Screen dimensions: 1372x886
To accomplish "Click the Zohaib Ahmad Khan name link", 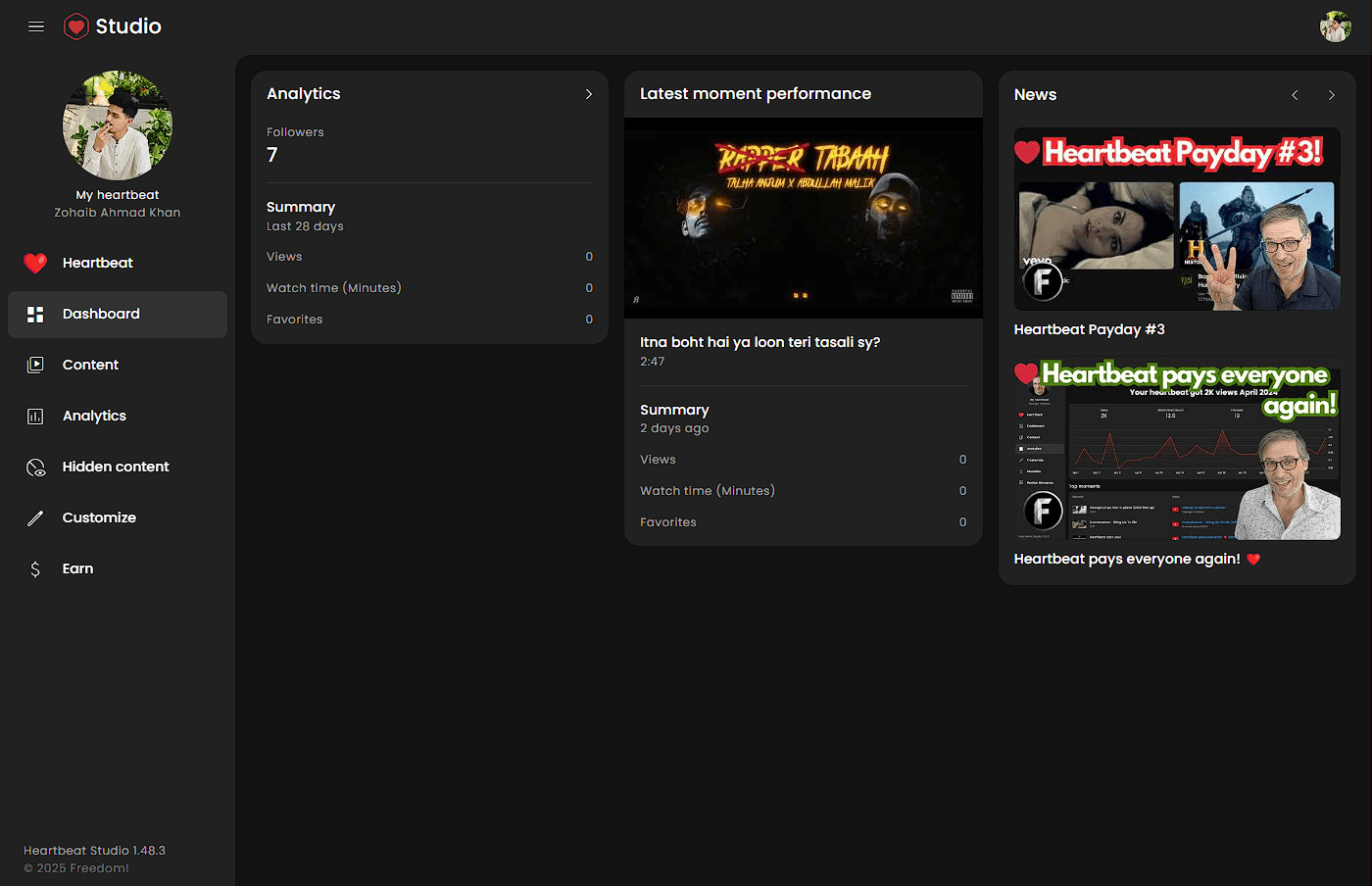I will point(117,212).
